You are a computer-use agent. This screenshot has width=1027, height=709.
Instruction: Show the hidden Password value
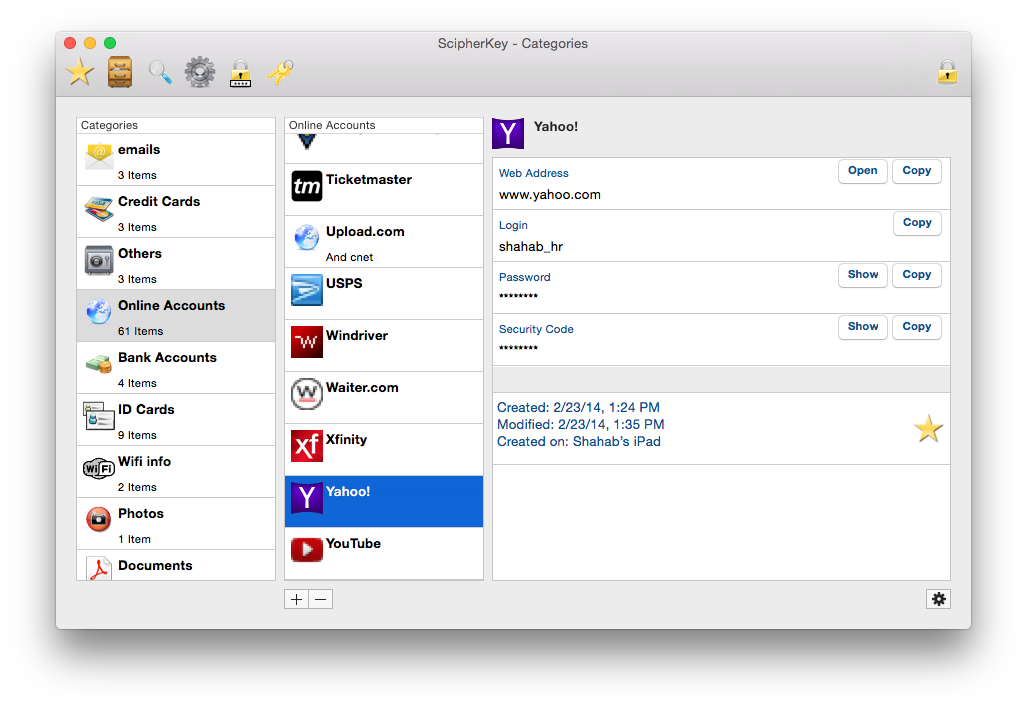862,275
